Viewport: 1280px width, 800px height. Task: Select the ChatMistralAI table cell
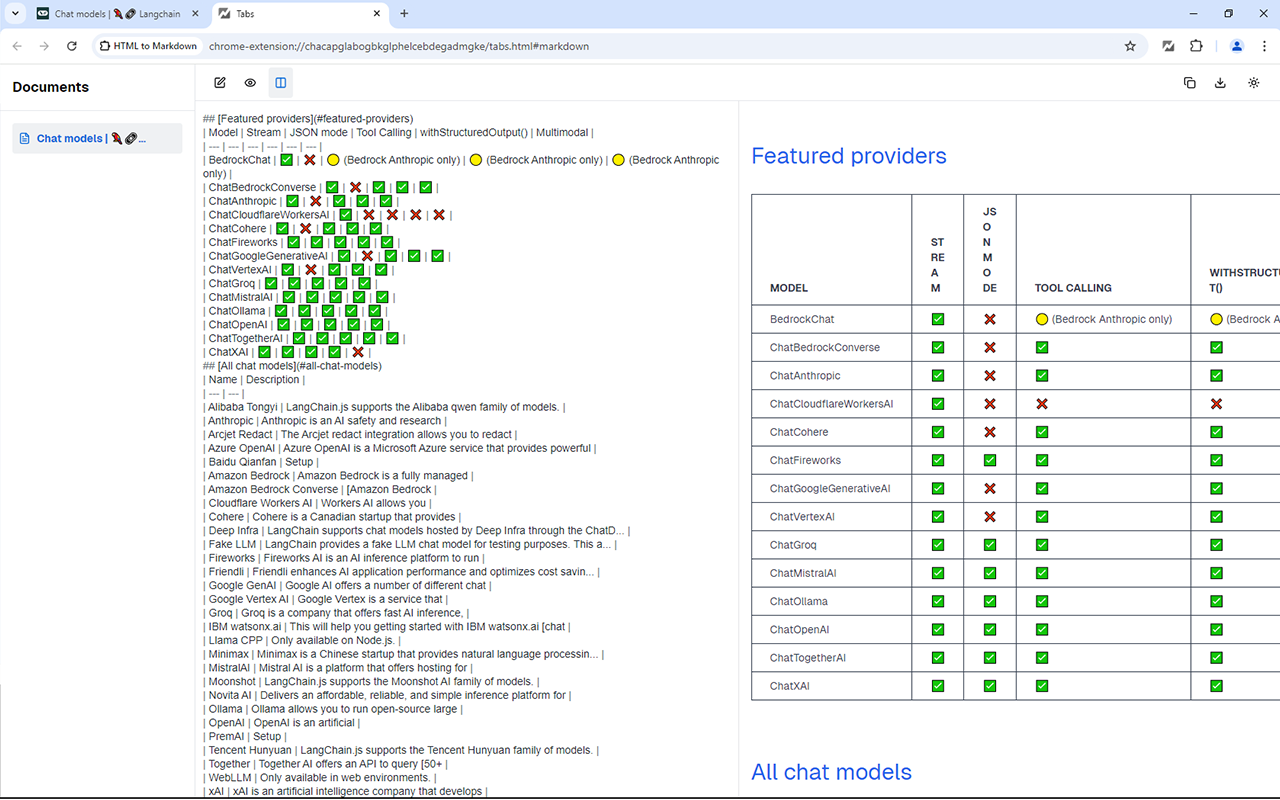click(x=832, y=573)
